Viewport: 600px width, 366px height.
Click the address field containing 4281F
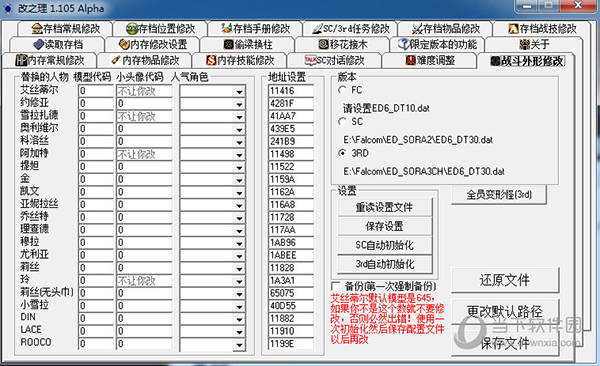291,104
